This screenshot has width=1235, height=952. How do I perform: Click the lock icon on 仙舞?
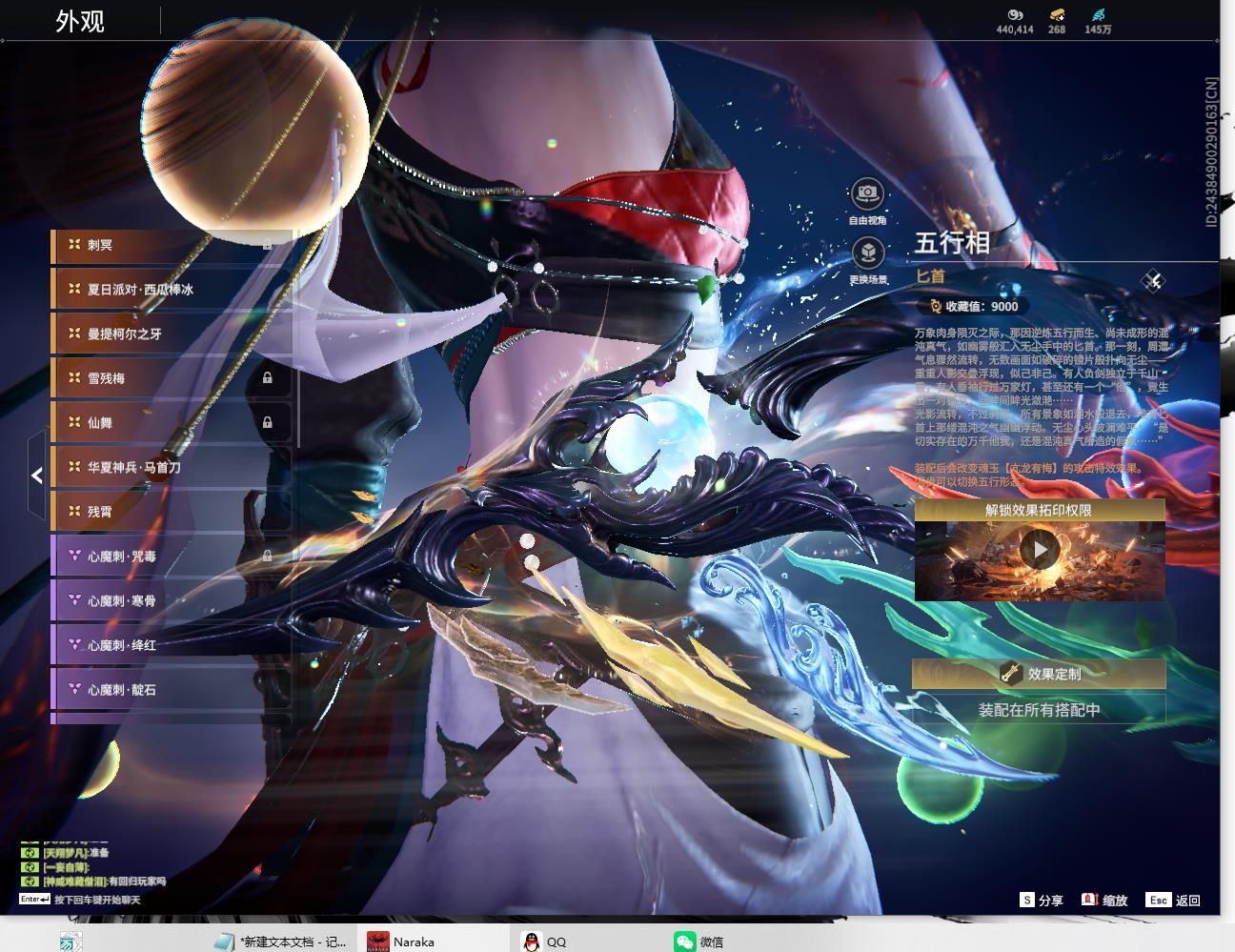click(x=268, y=422)
